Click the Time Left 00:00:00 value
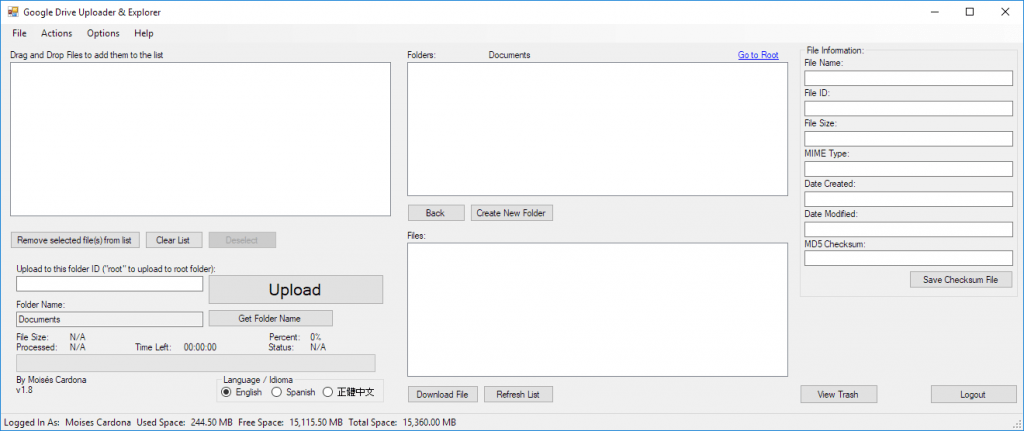1024x431 pixels. click(200, 347)
